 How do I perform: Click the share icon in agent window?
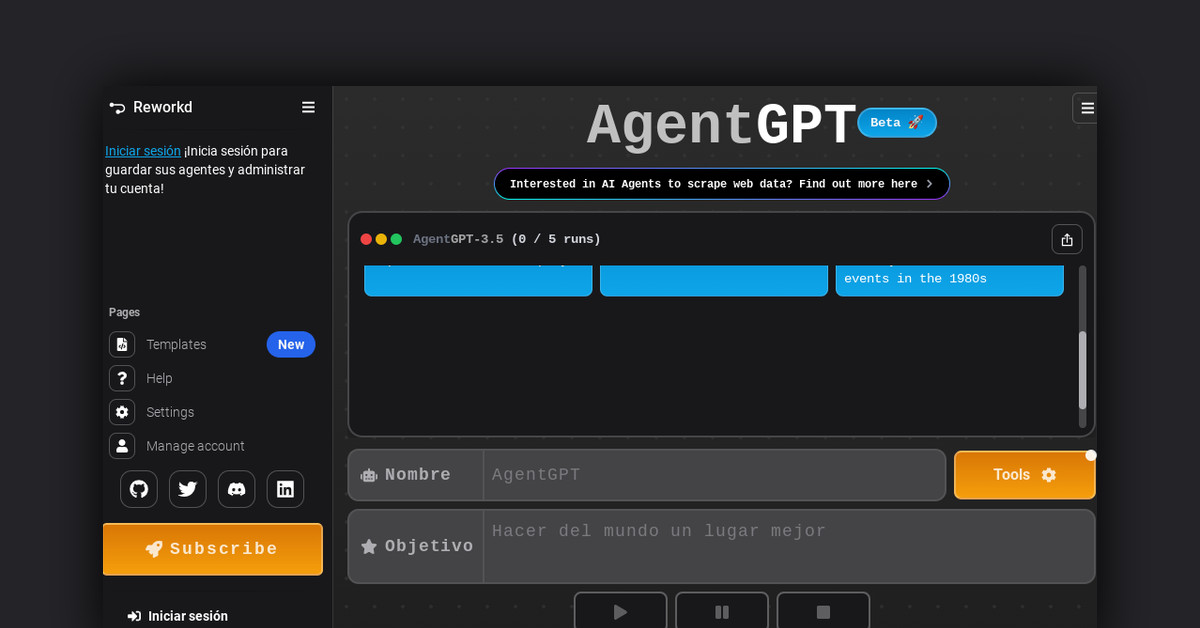click(1066, 240)
